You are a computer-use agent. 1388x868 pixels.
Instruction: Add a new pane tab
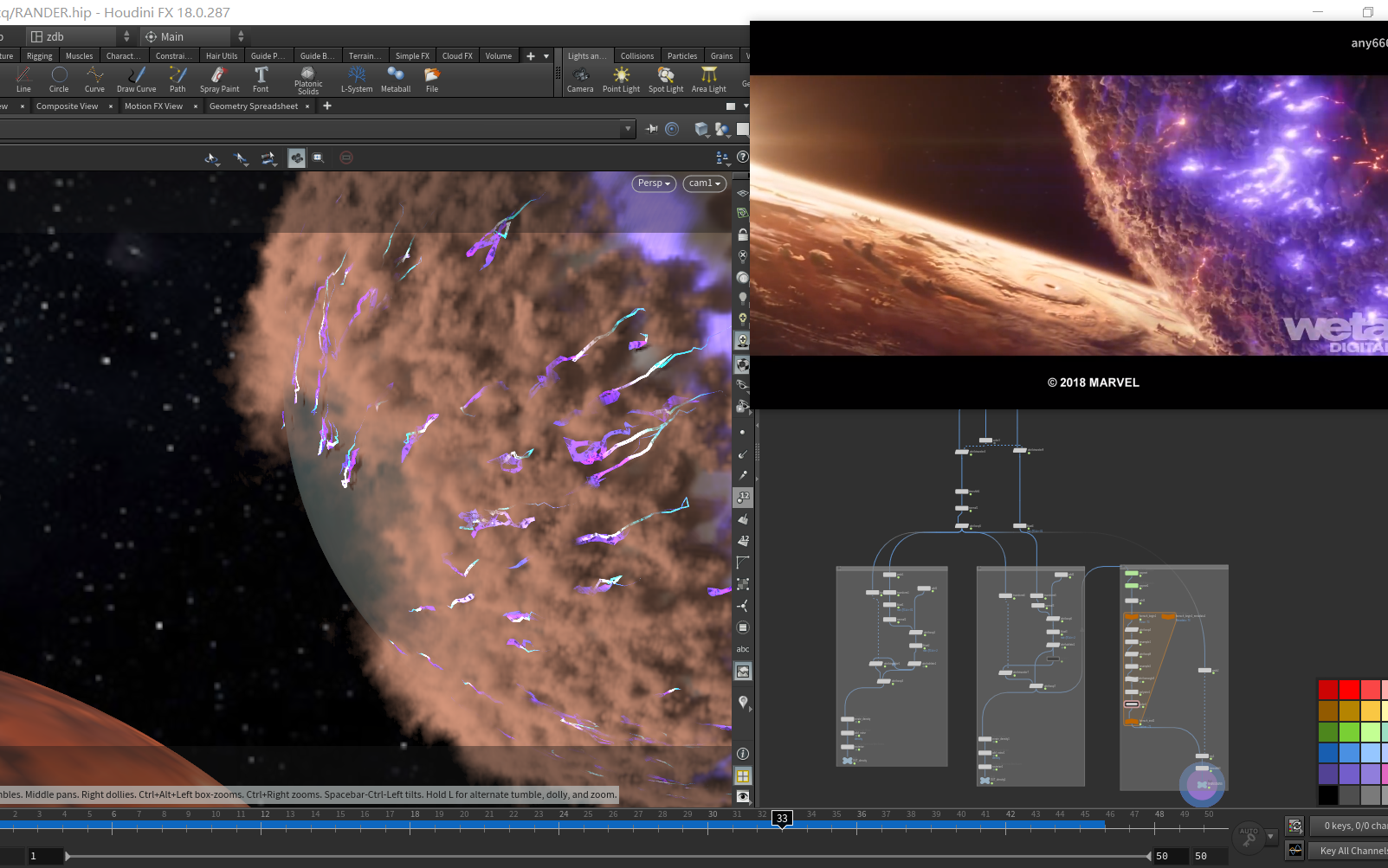tap(327, 106)
